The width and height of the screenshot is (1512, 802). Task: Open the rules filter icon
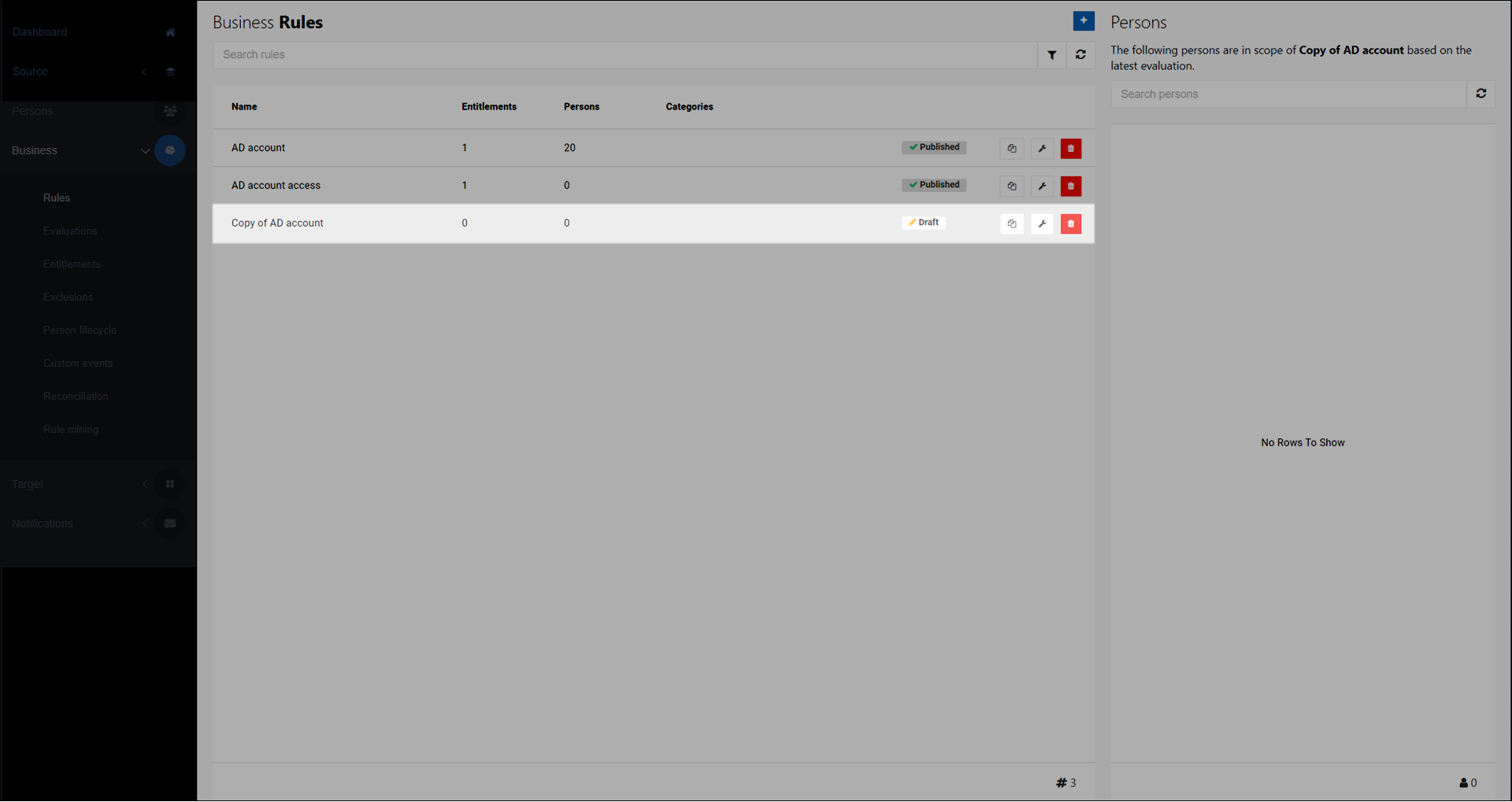pos(1051,55)
